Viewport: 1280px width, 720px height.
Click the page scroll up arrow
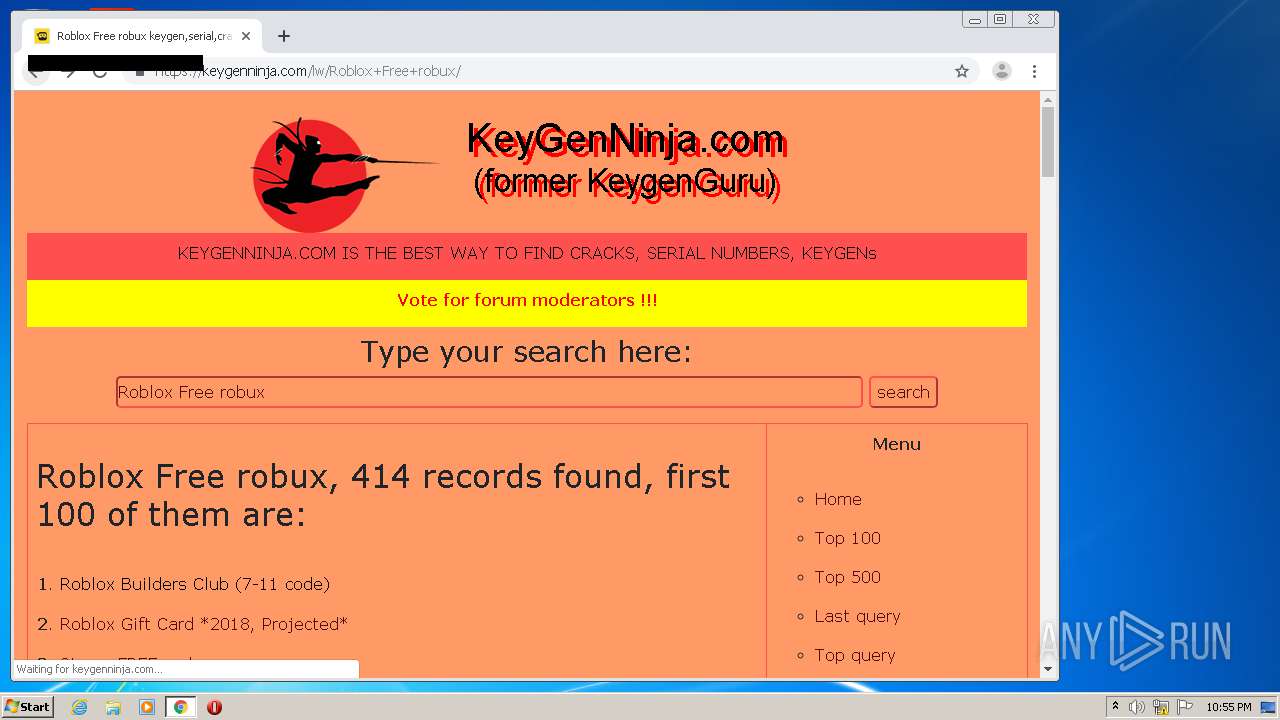[x=1048, y=100]
